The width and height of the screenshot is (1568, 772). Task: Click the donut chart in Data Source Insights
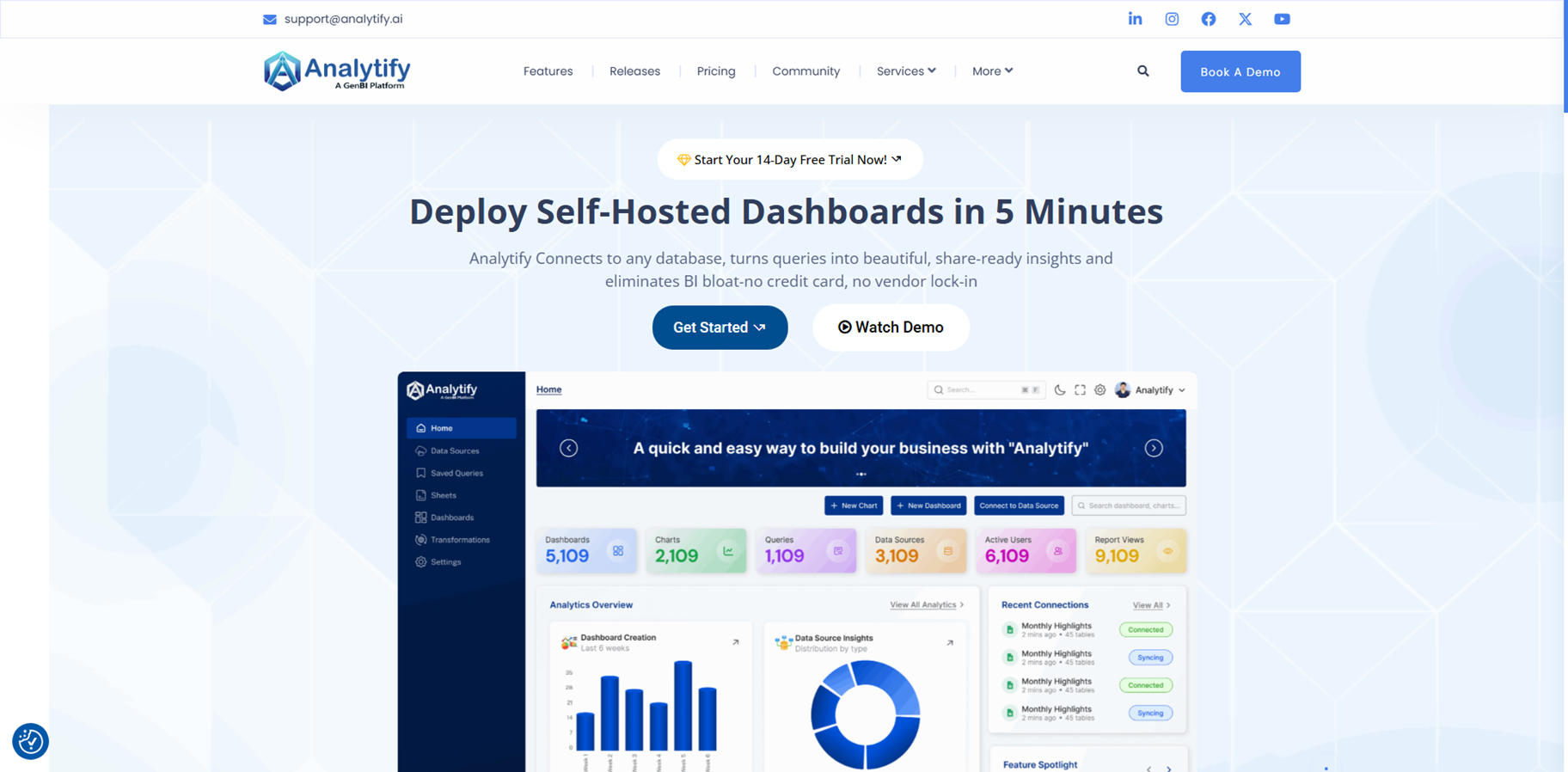click(866, 714)
